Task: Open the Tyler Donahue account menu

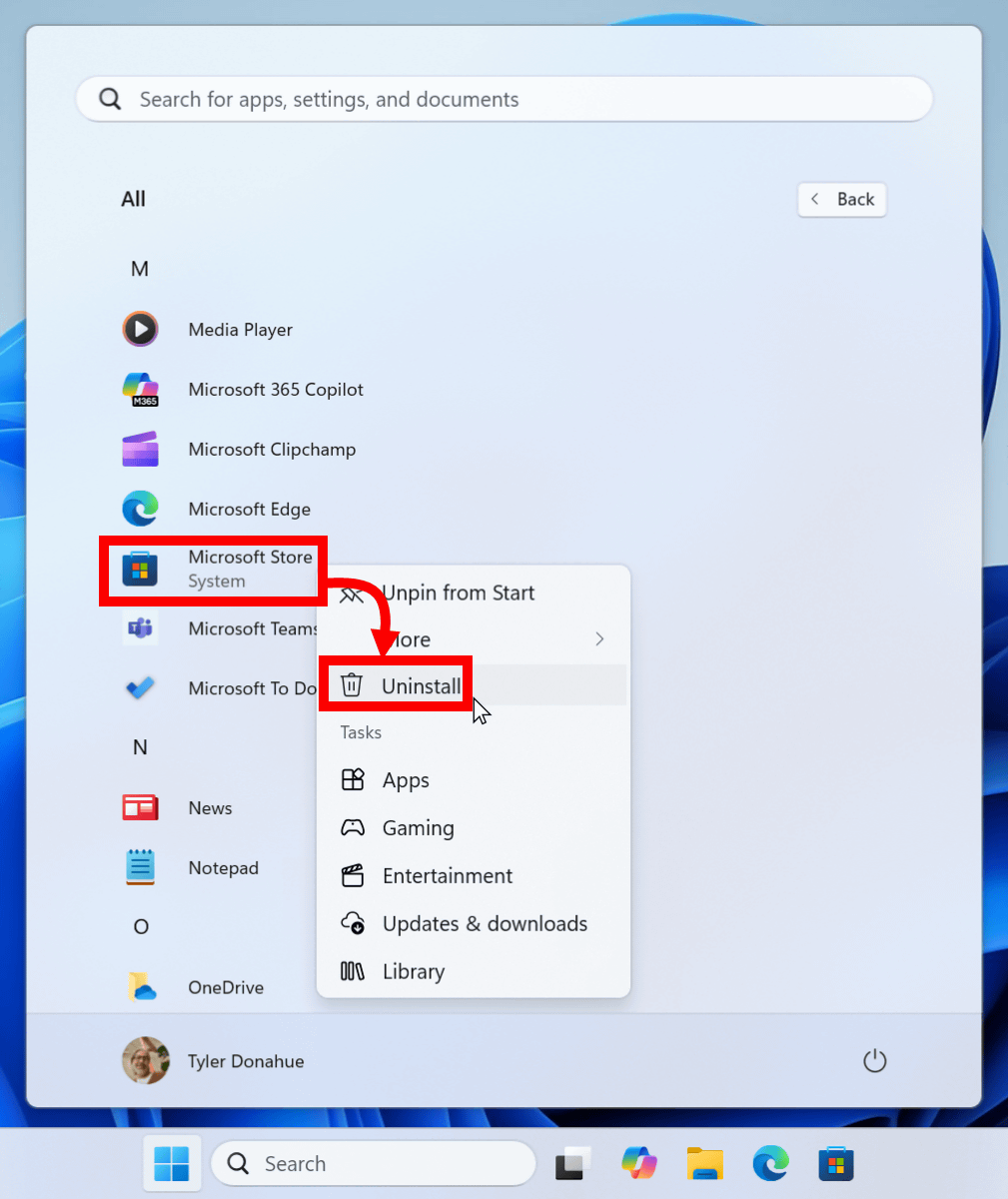Action: click(213, 1060)
